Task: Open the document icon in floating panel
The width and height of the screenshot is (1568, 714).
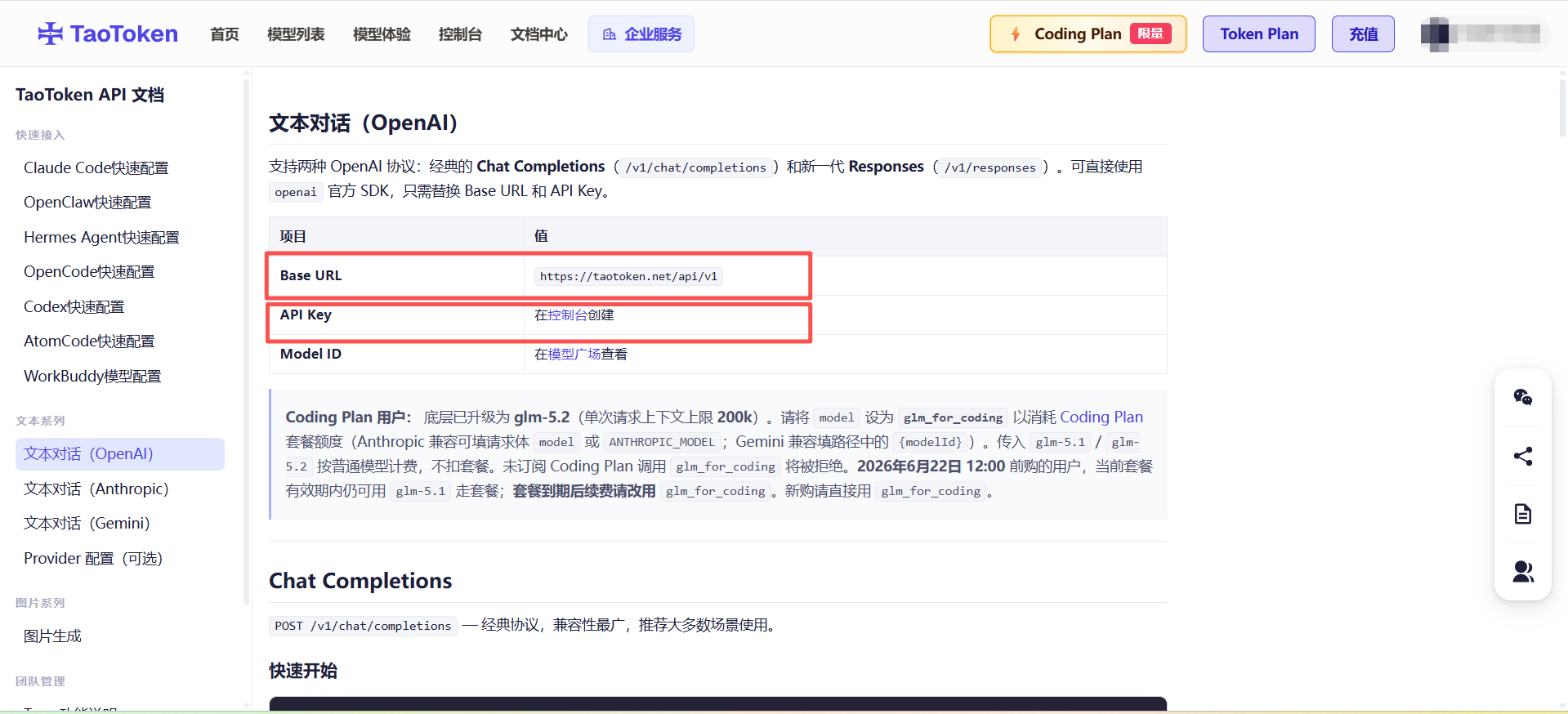Action: (x=1522, y=514)
